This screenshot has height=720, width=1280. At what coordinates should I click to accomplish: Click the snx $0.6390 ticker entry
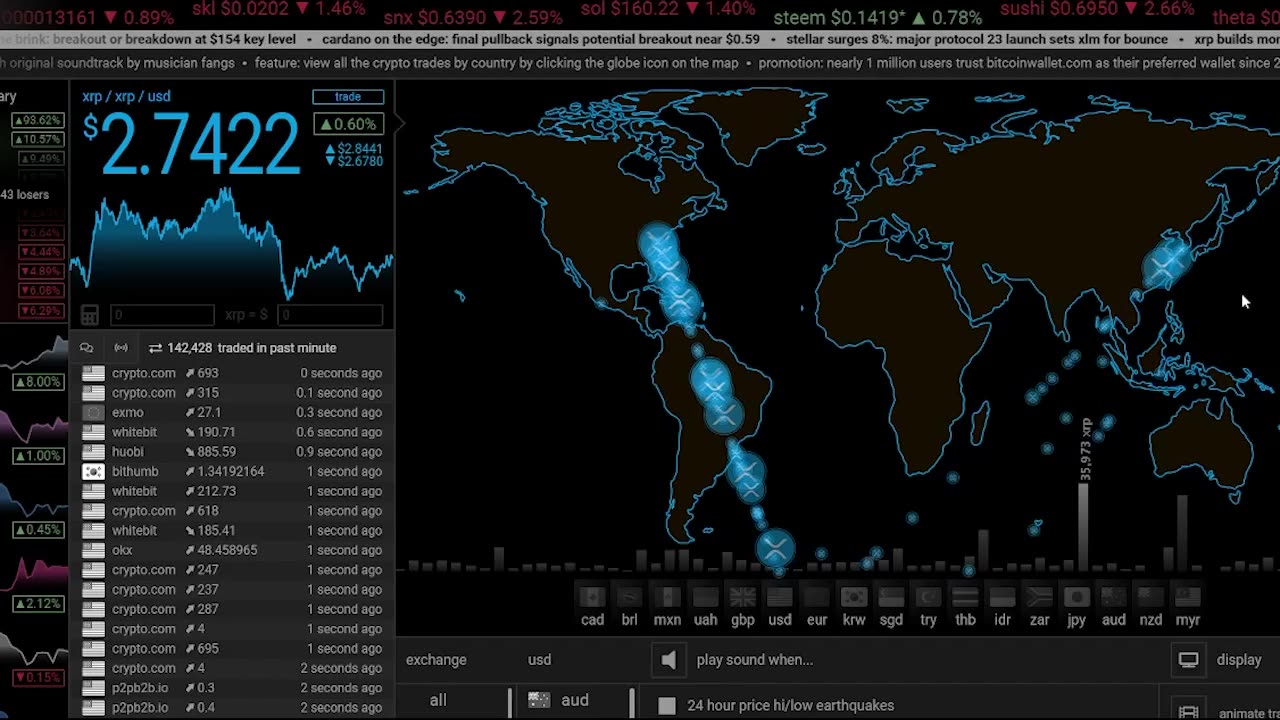click(x=472, y=18)
